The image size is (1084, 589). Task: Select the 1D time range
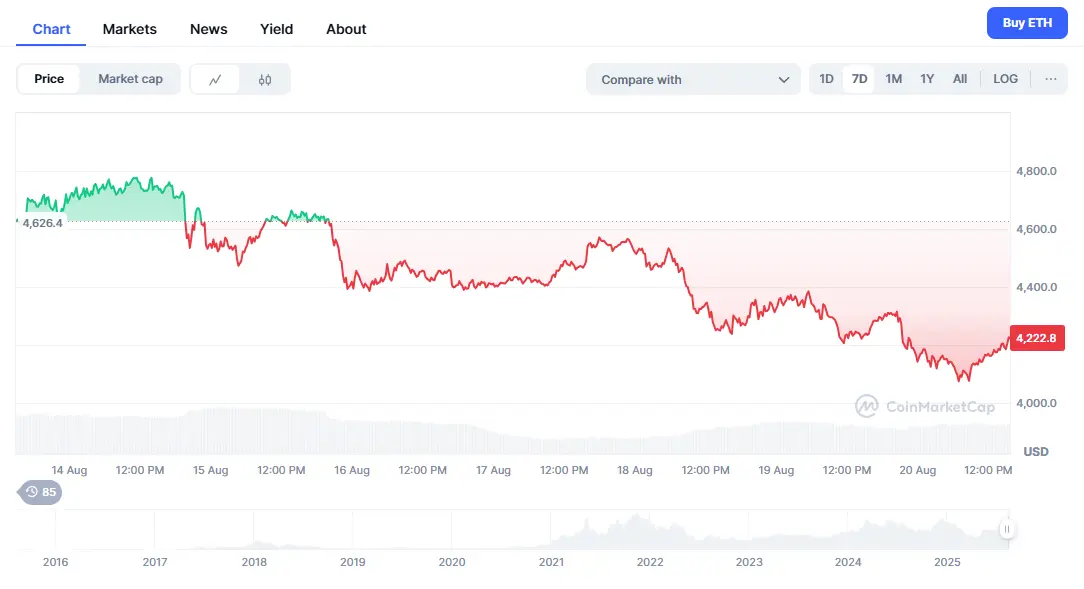pos(826,79)
